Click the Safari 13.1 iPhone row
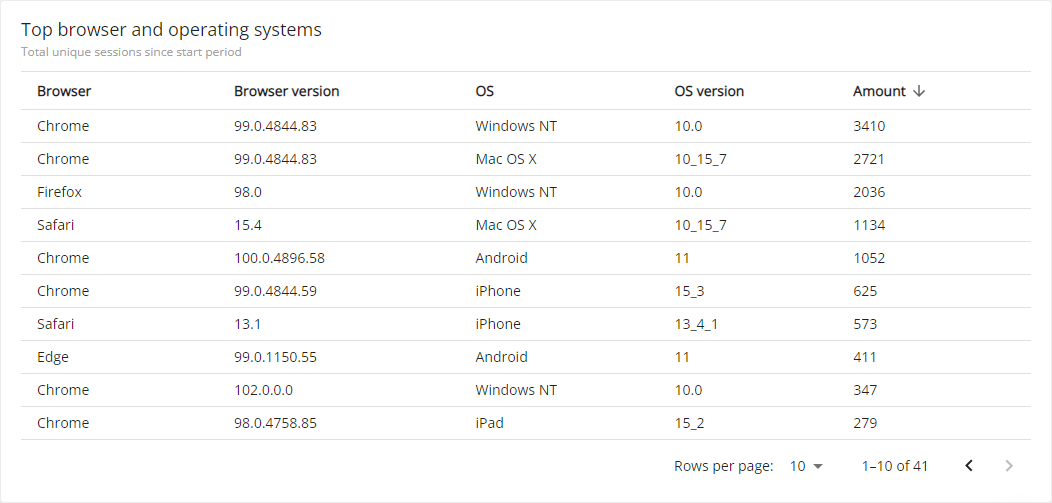 pyautogui.click(x=525, y=324)
